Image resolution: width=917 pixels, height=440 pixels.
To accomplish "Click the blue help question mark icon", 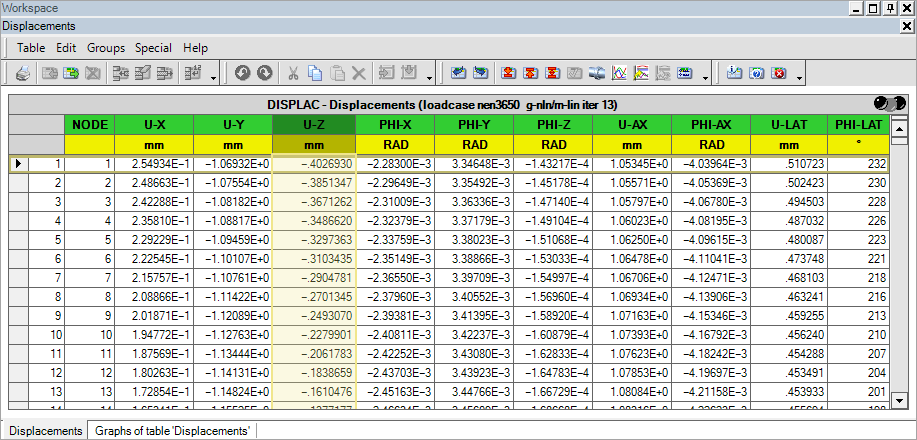I will coord(757,73).
